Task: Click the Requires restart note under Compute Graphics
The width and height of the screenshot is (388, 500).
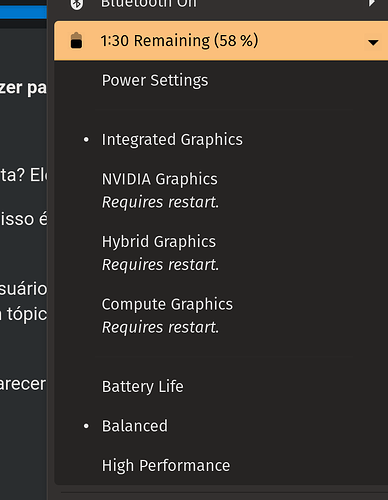Action: [160, 327]
